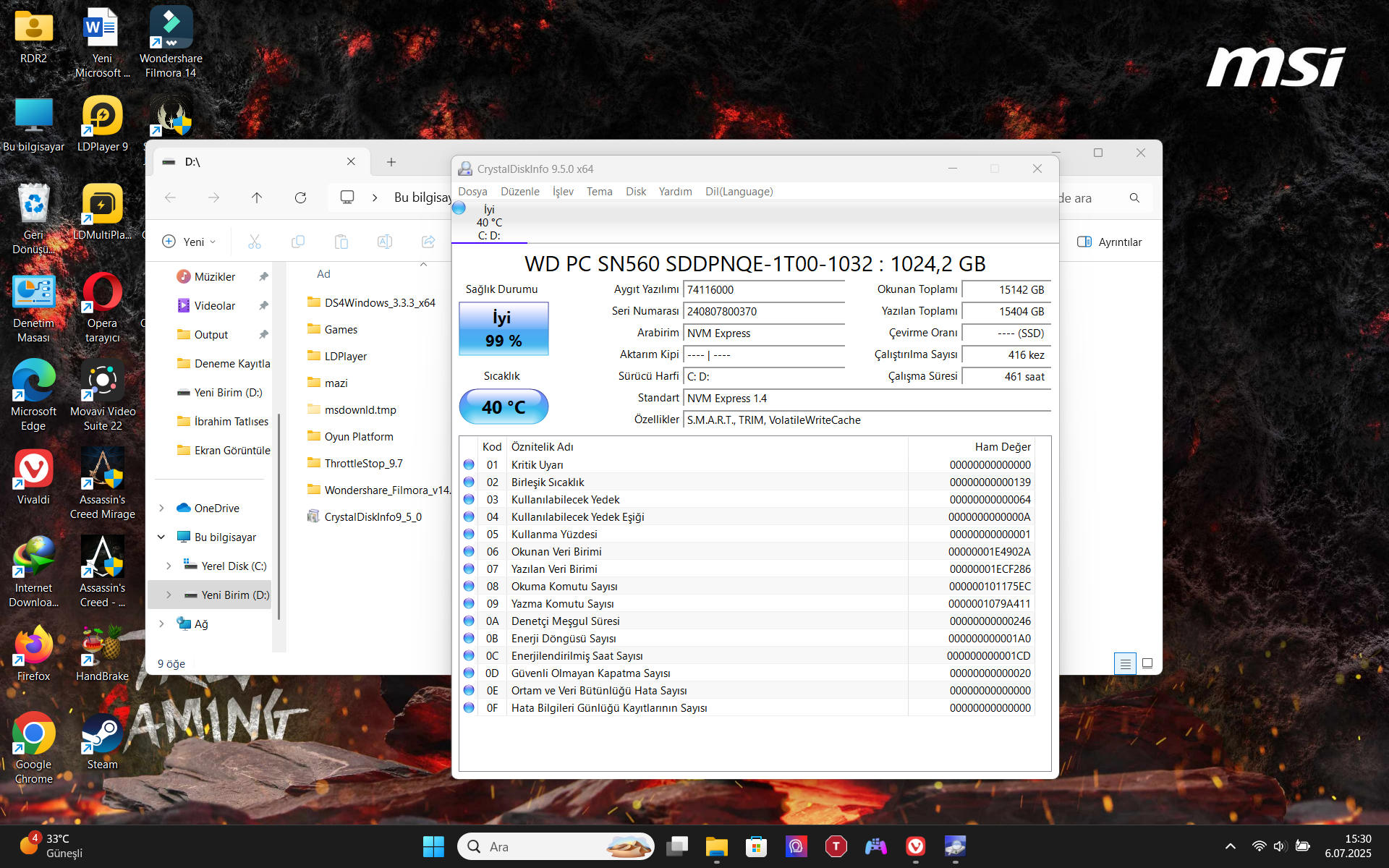Click the Rename icon in Explorer toolbar
This screenshot has width=1389, height=868.
(x=384, y=242)
